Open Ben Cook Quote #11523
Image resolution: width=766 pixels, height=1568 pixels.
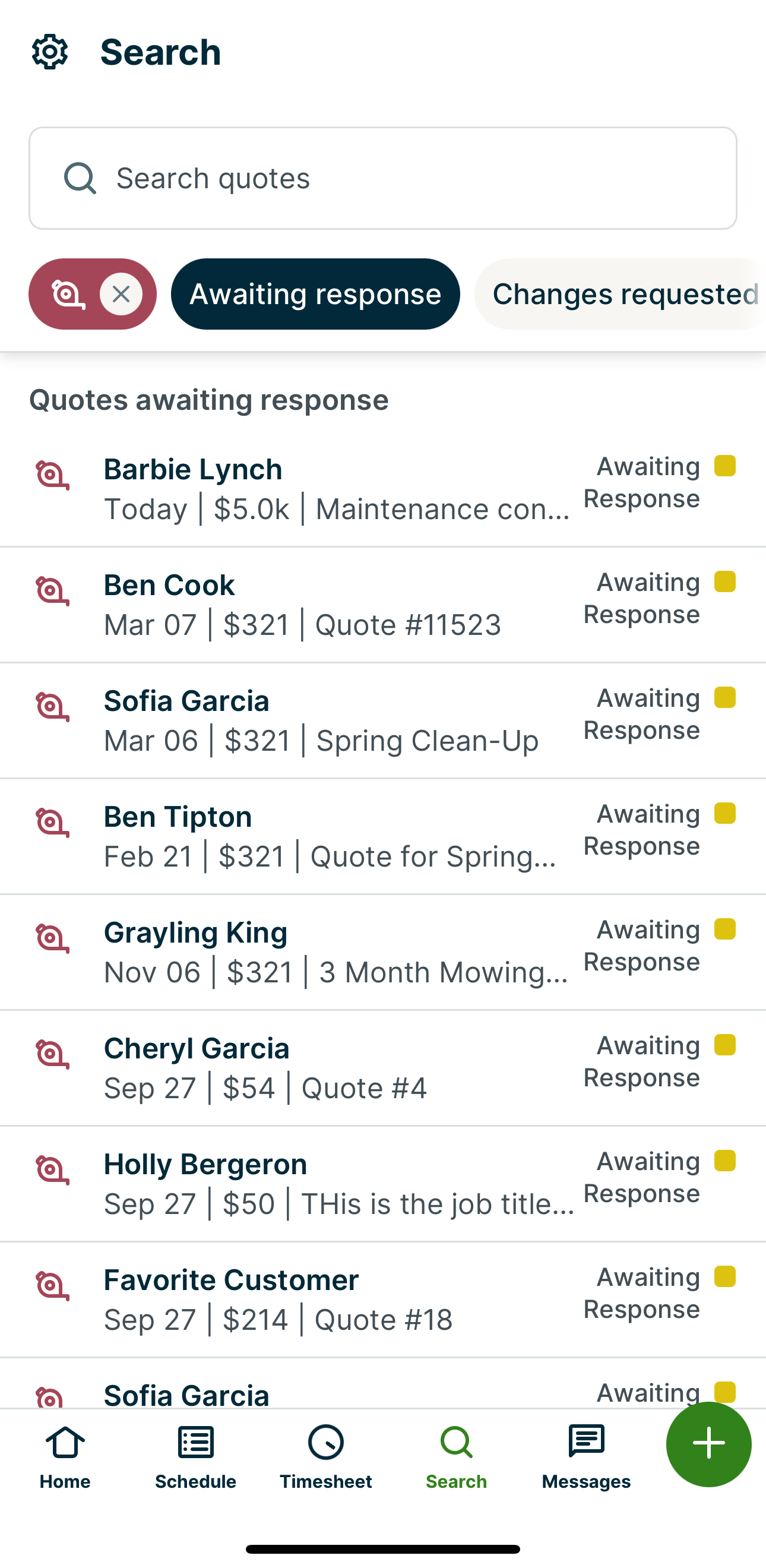[335, 605]
